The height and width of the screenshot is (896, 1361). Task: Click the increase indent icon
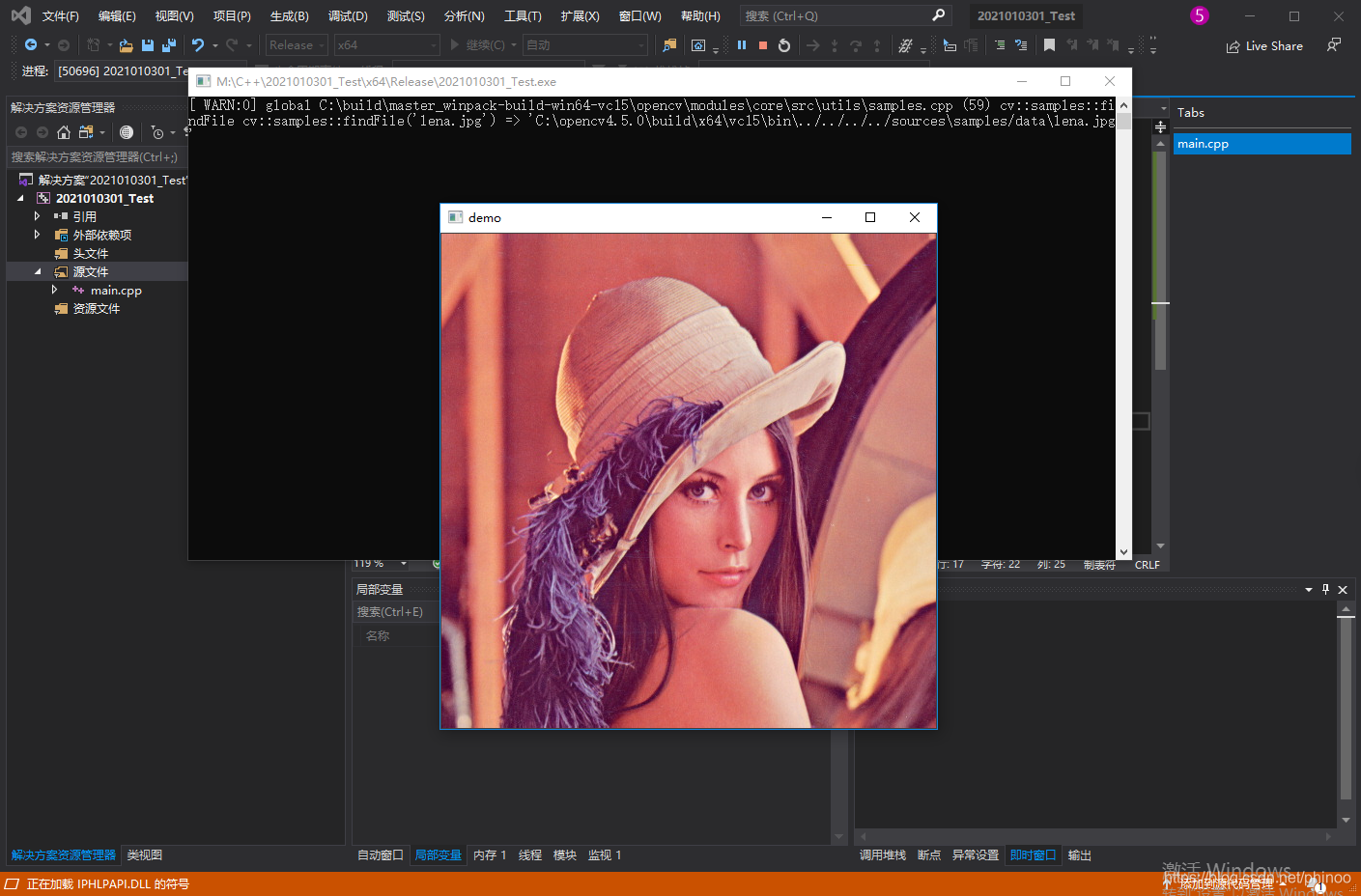point(1000,45)
